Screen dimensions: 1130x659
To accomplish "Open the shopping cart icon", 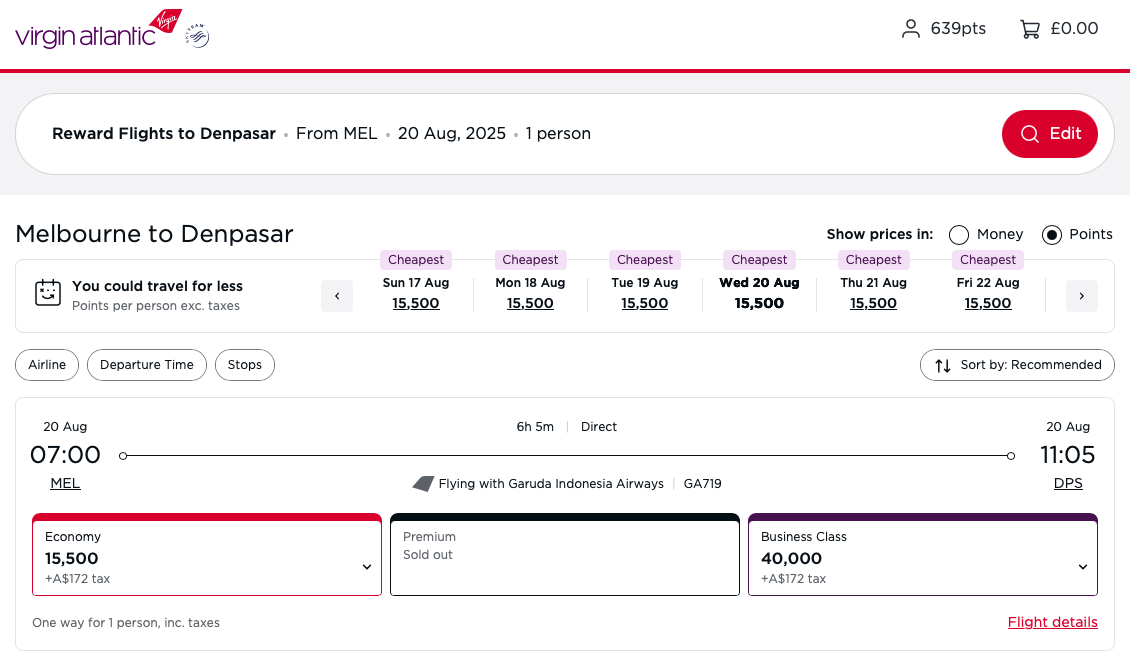I will coord(1030,29).
